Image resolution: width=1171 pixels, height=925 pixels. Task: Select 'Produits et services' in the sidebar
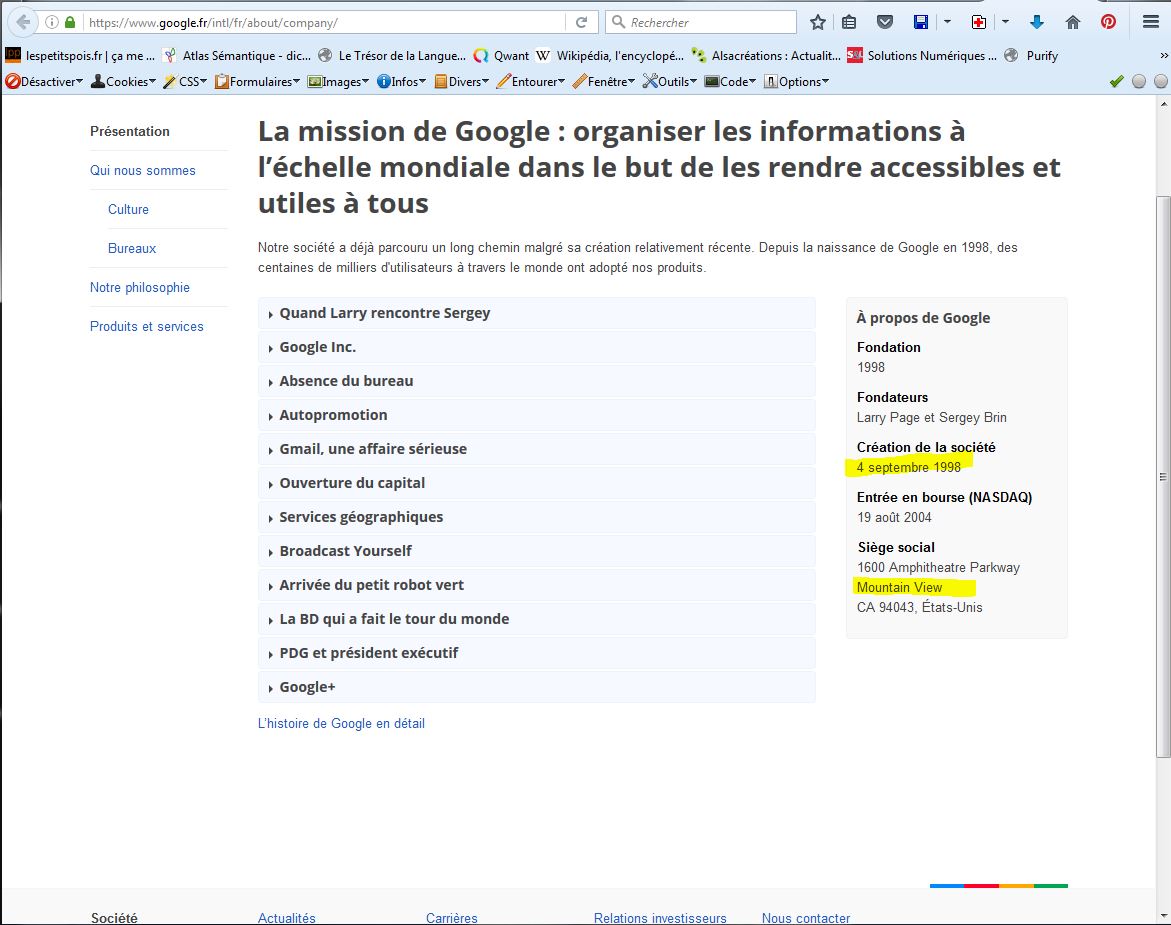[146, 326]
